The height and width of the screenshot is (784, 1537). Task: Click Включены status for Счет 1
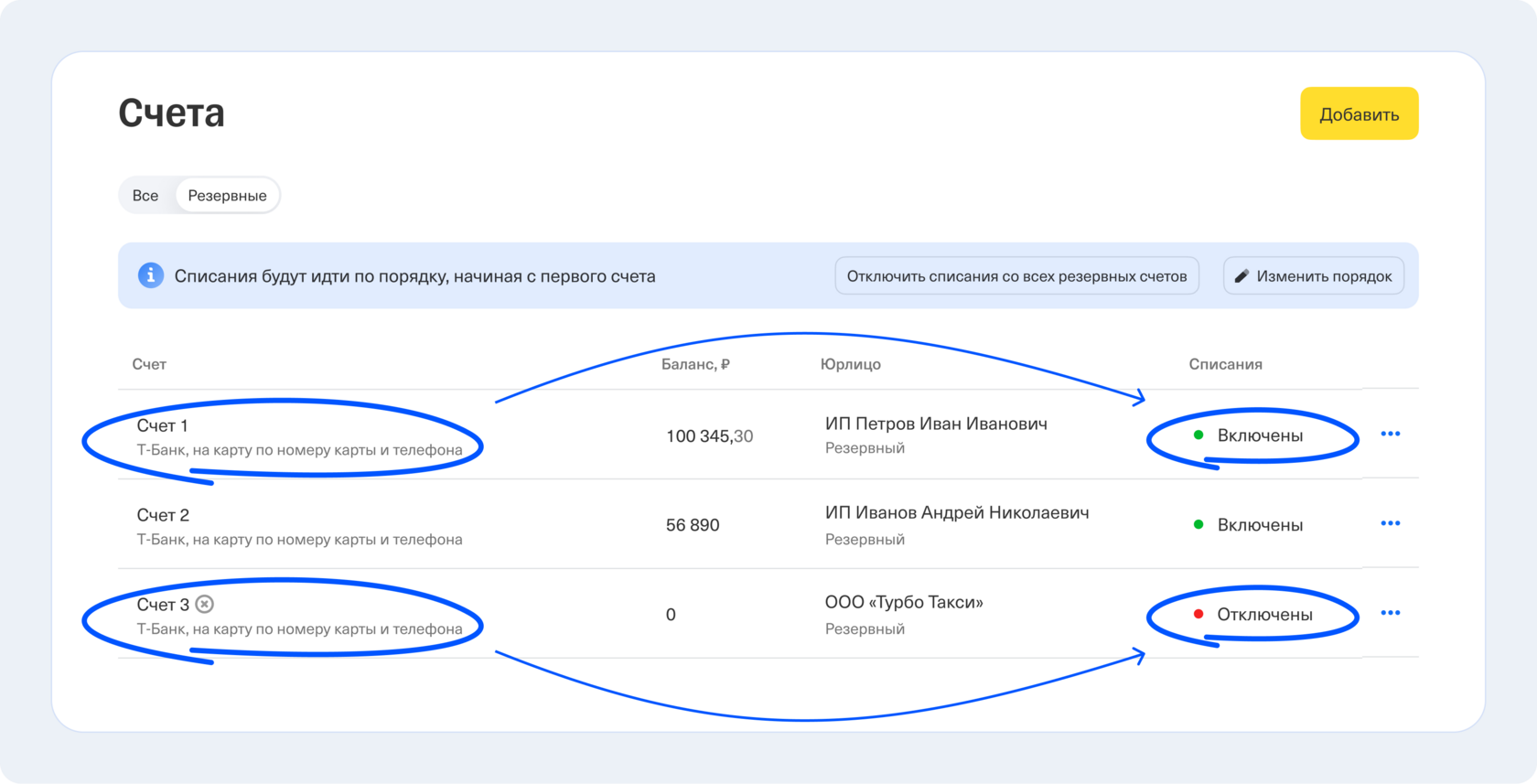(1259, 435)
